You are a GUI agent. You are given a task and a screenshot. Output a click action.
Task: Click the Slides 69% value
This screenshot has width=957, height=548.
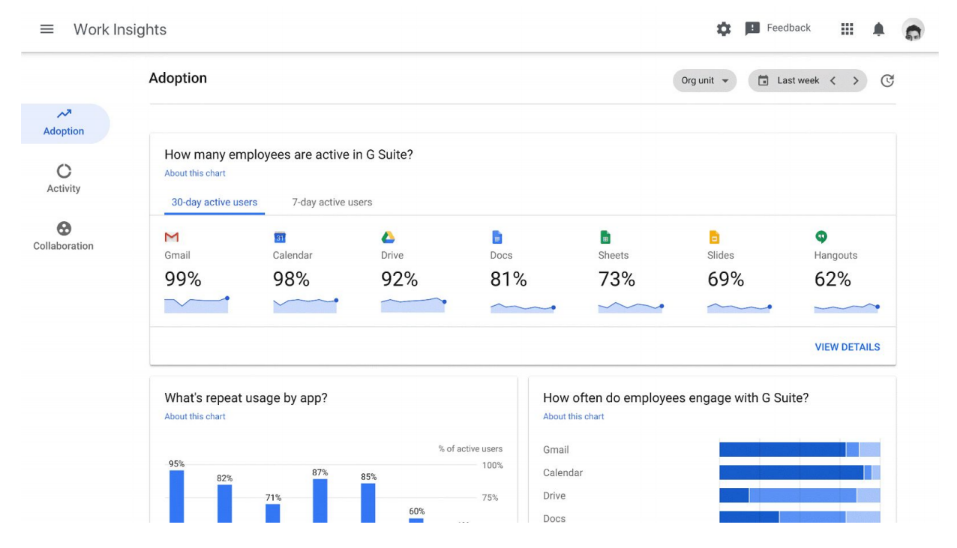725,279
